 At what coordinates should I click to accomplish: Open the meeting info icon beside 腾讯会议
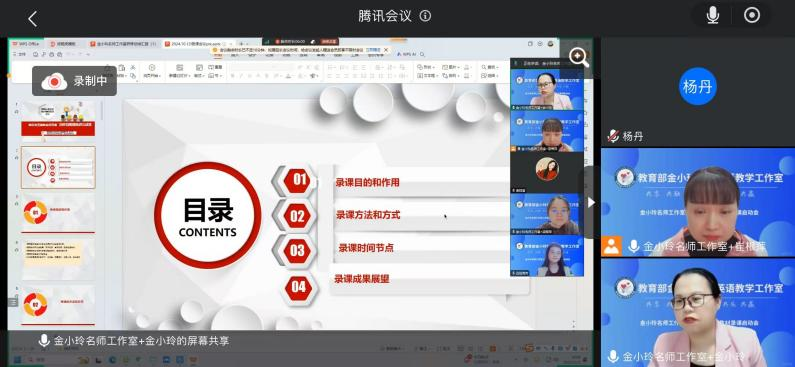tap(425, 16)
